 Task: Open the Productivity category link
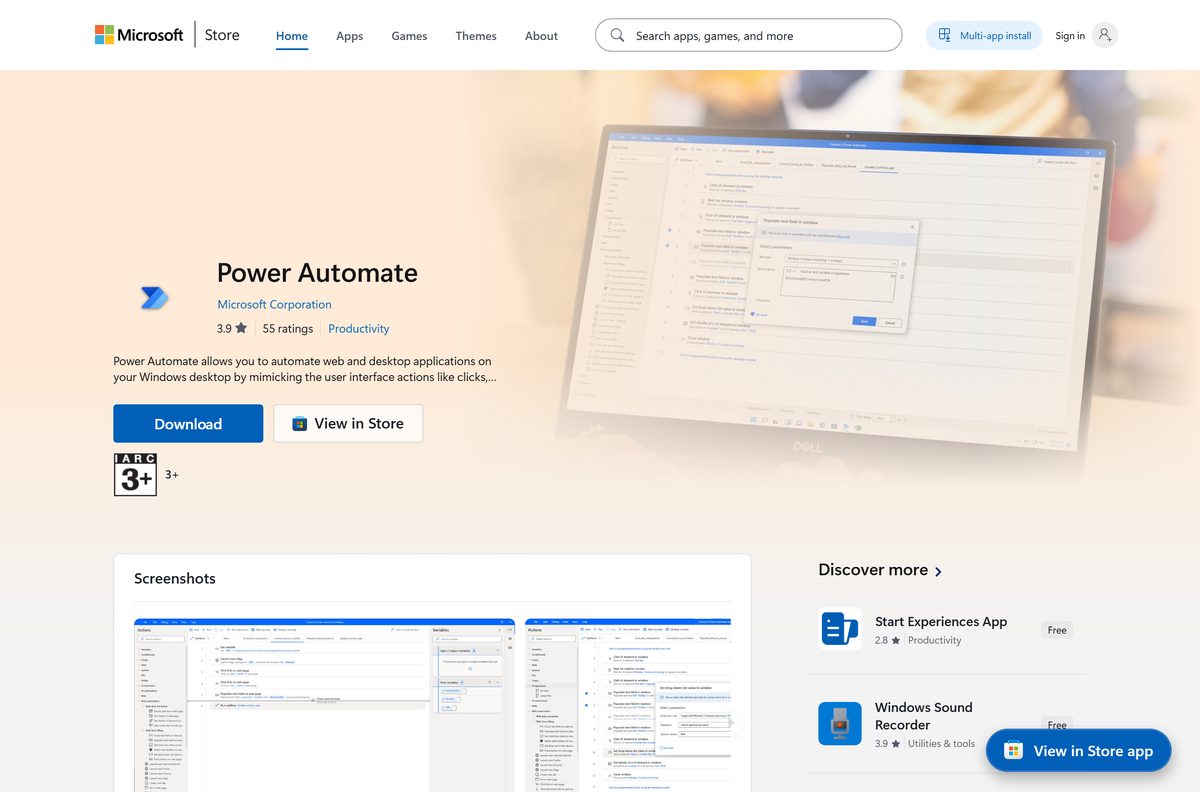pyautogui.click(x=359, y=328)
